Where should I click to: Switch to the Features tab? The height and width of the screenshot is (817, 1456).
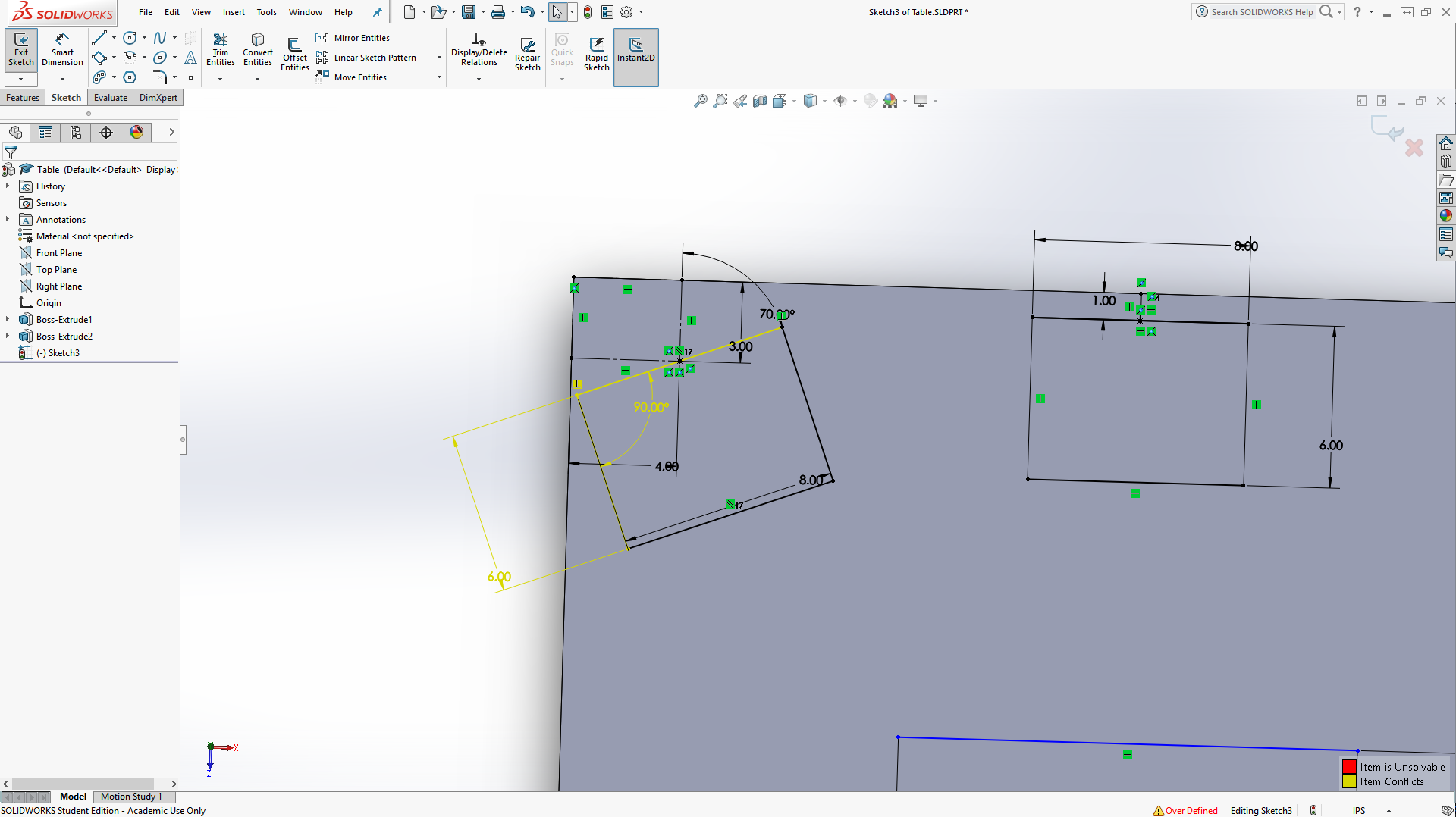23,98
